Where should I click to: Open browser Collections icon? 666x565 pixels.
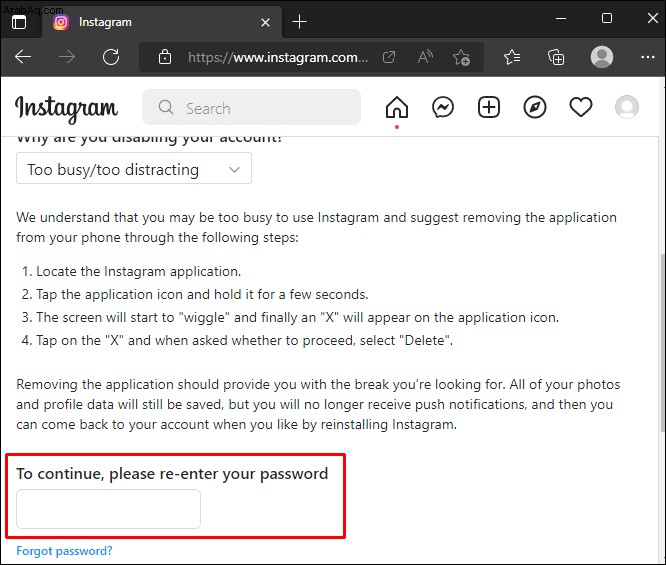pyautogui.click(x=556, y=57)
